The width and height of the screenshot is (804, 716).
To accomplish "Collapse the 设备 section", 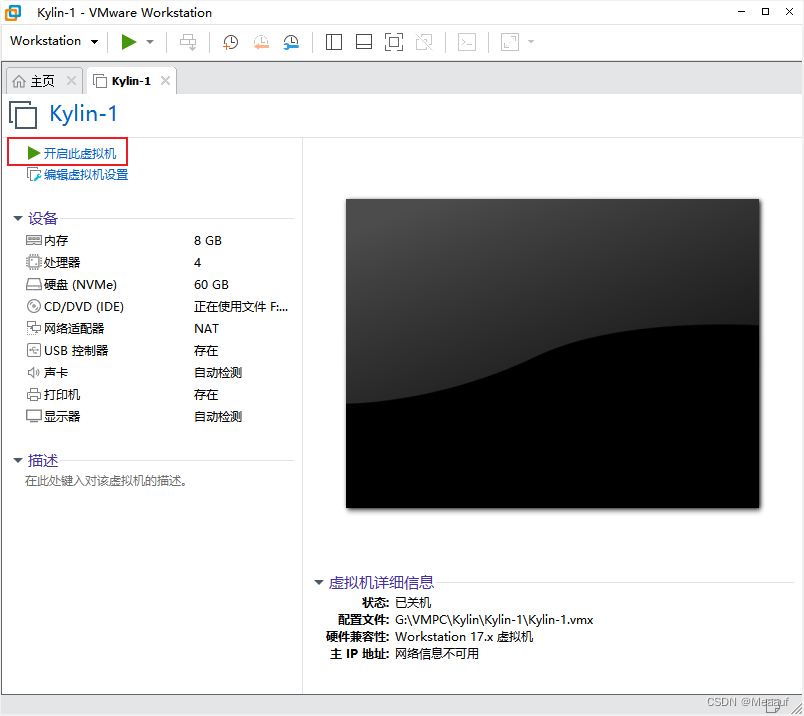I will tap(18, 218).
